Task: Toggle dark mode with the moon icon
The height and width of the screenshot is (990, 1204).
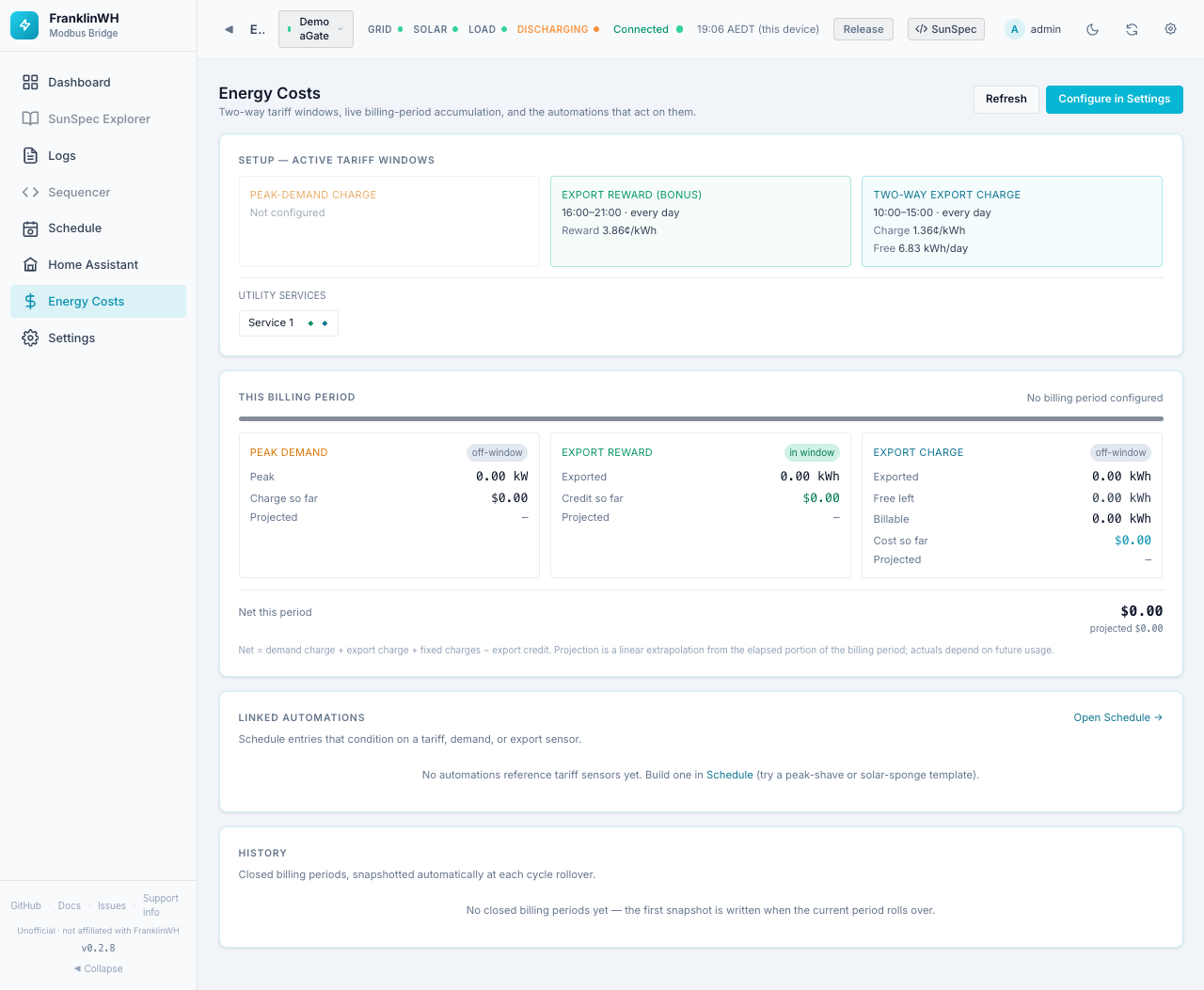Action: coord(1092,29)
